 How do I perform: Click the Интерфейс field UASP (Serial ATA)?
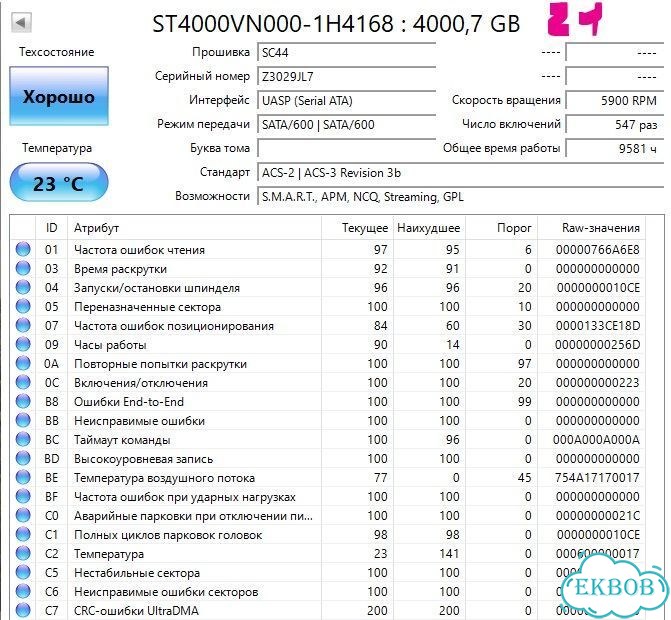346,101
